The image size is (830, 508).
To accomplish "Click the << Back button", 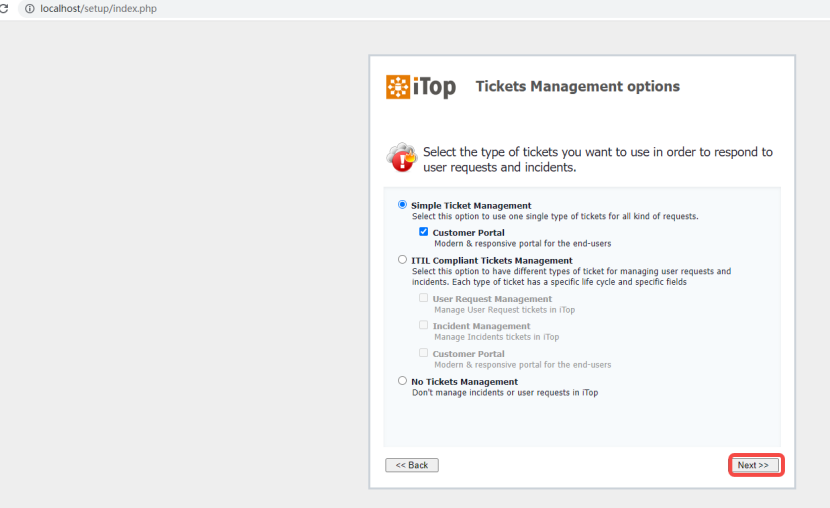I will (x=412, y=465).
